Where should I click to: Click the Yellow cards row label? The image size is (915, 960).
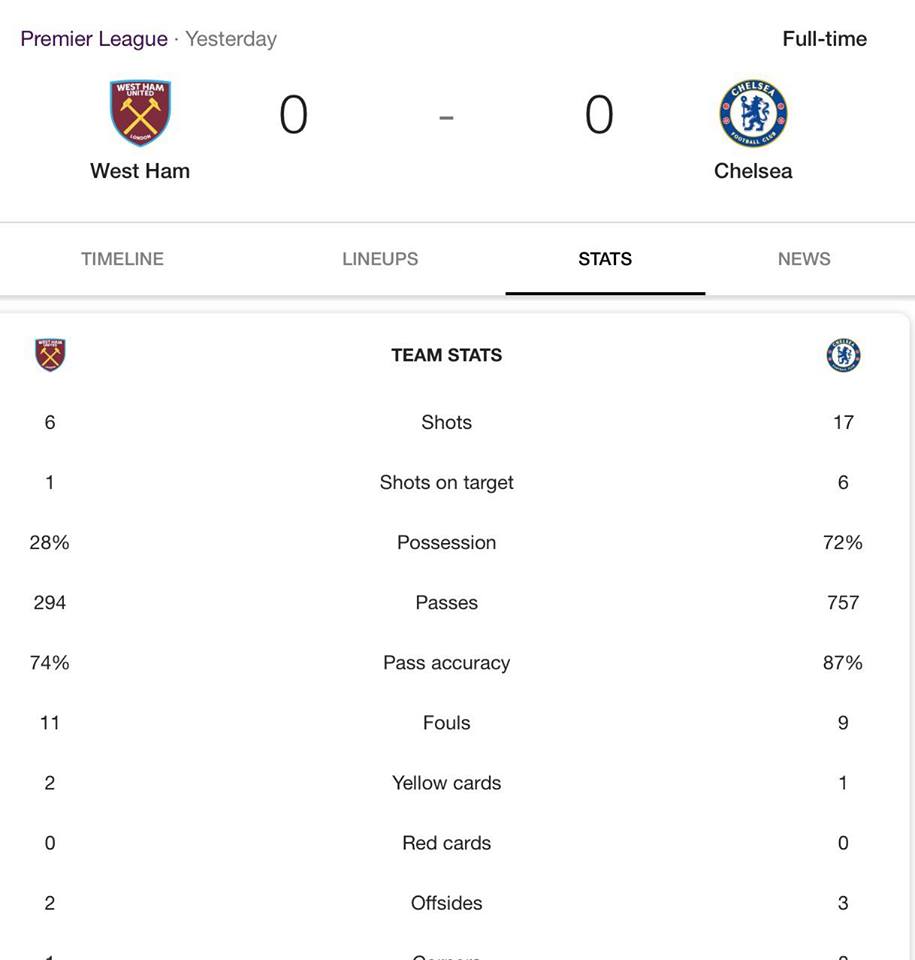click(446, 783)
